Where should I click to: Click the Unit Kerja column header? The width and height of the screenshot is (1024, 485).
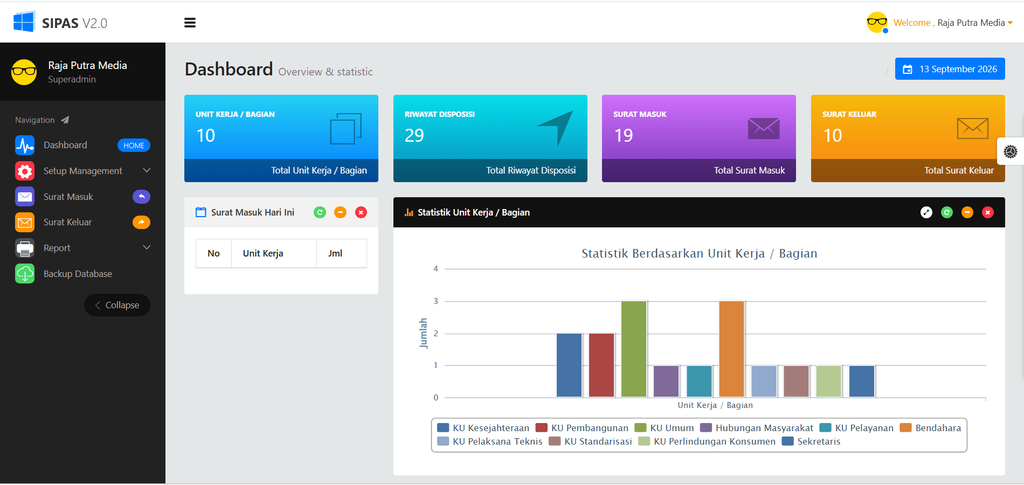tap(274, 253)
